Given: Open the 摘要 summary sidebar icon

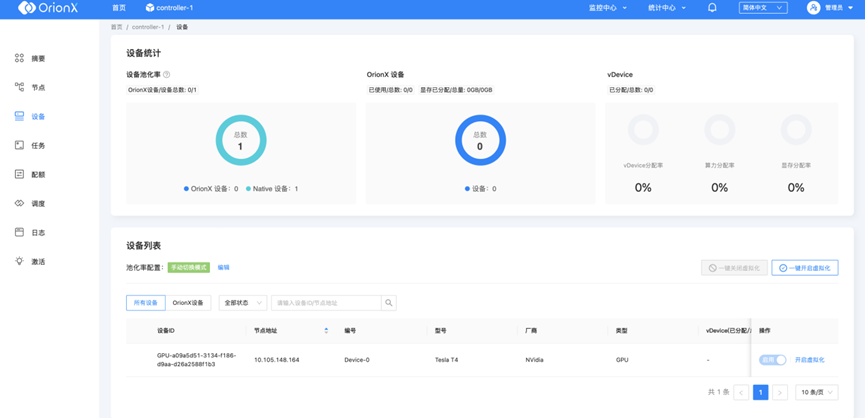Looking at the screenshot, I should [x=19, y=59].
